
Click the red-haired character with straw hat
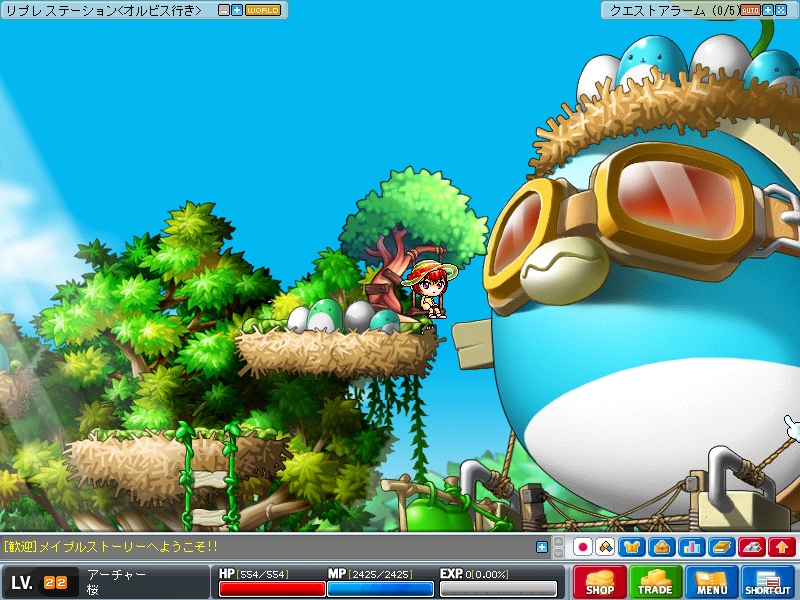[432, 289]
